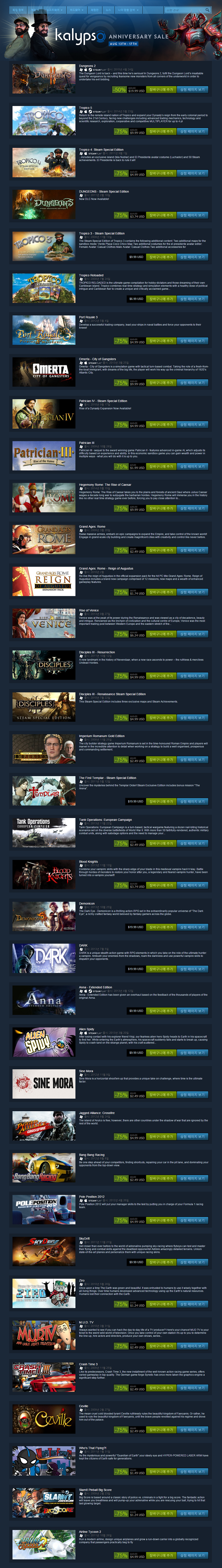Open the Dungeons 2 game banner thumbnail
The height and width of the screenshot is (1568, 222).
44,78
